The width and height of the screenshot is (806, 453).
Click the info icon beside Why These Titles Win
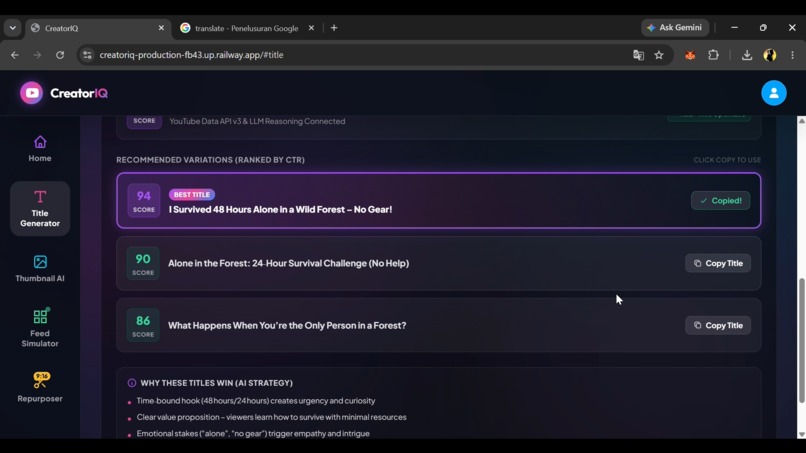click(132, 383)
